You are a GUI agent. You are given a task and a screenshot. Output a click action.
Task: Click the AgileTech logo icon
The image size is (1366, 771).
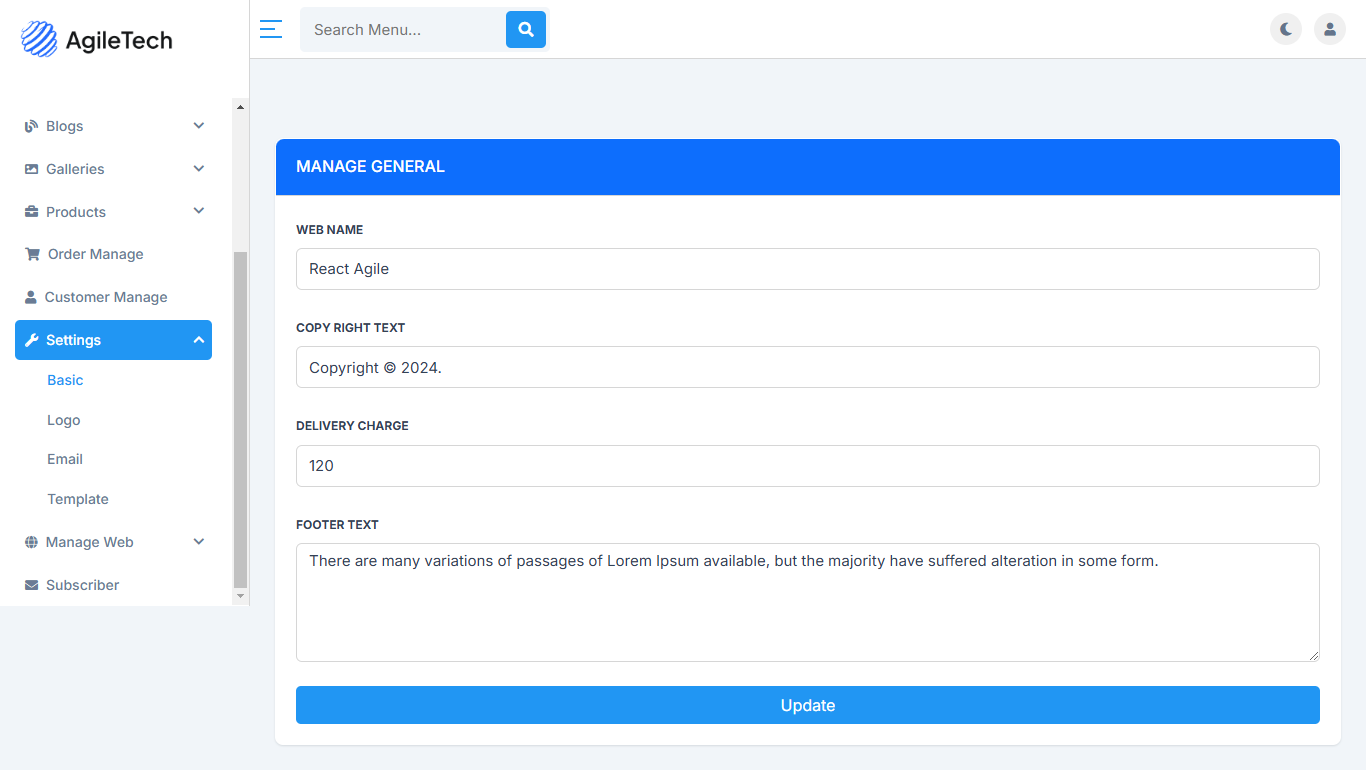tap(39, 39)
